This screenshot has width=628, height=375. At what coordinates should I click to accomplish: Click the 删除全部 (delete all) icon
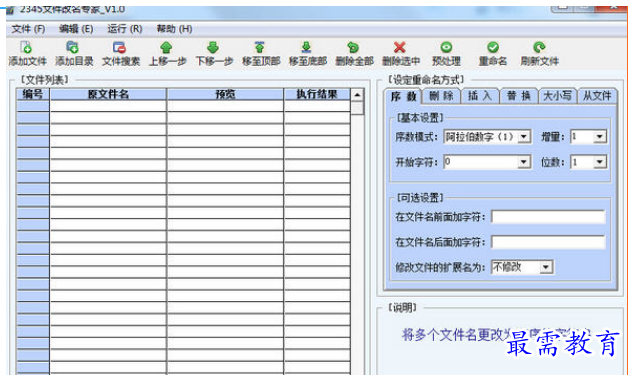pyautogui.click(x=353, y=47)
